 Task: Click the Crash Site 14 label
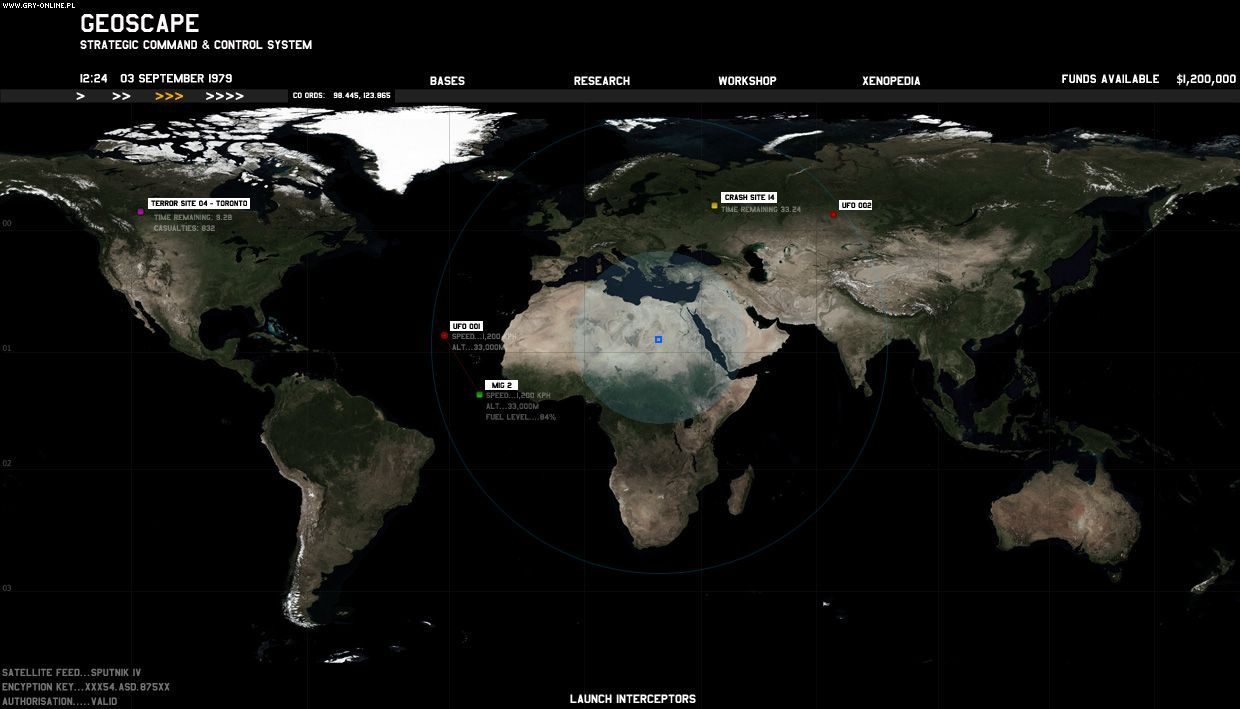tap(749, 198)
